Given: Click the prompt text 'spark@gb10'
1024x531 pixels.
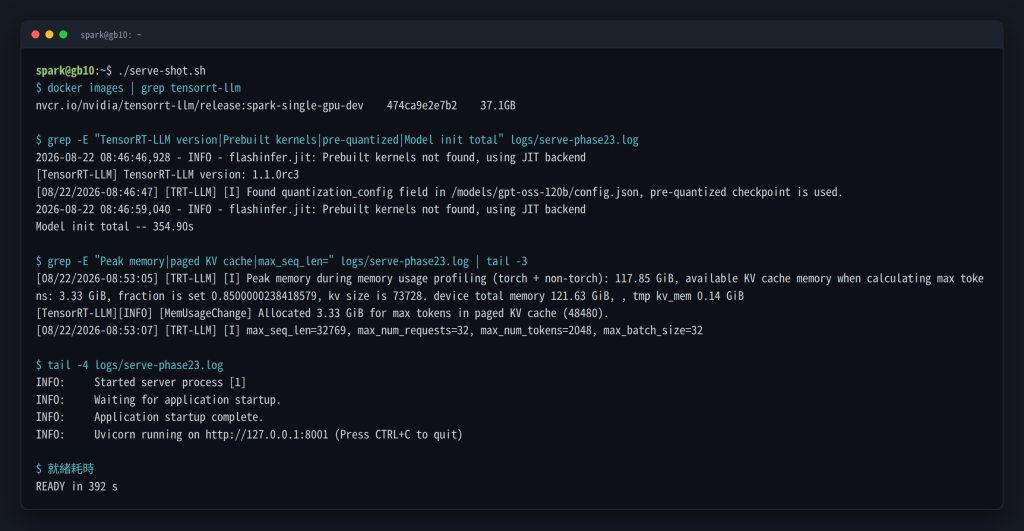Looking at the screenshot, I should (x=65, y=71).
